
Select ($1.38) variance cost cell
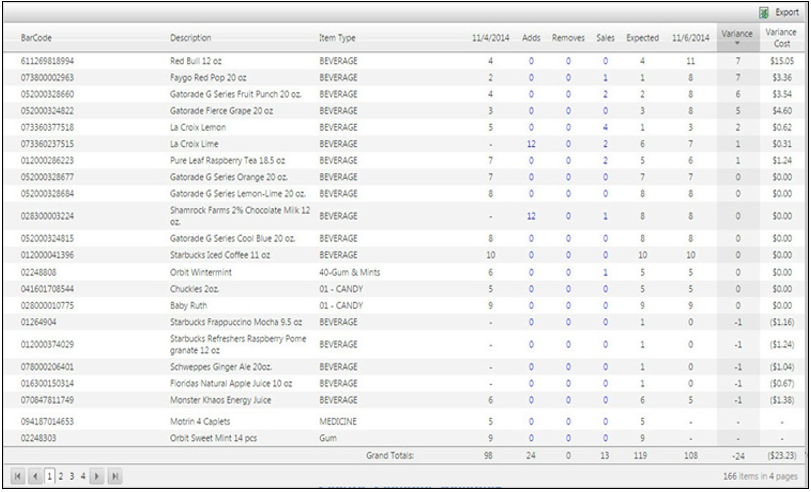click(781, 400)
